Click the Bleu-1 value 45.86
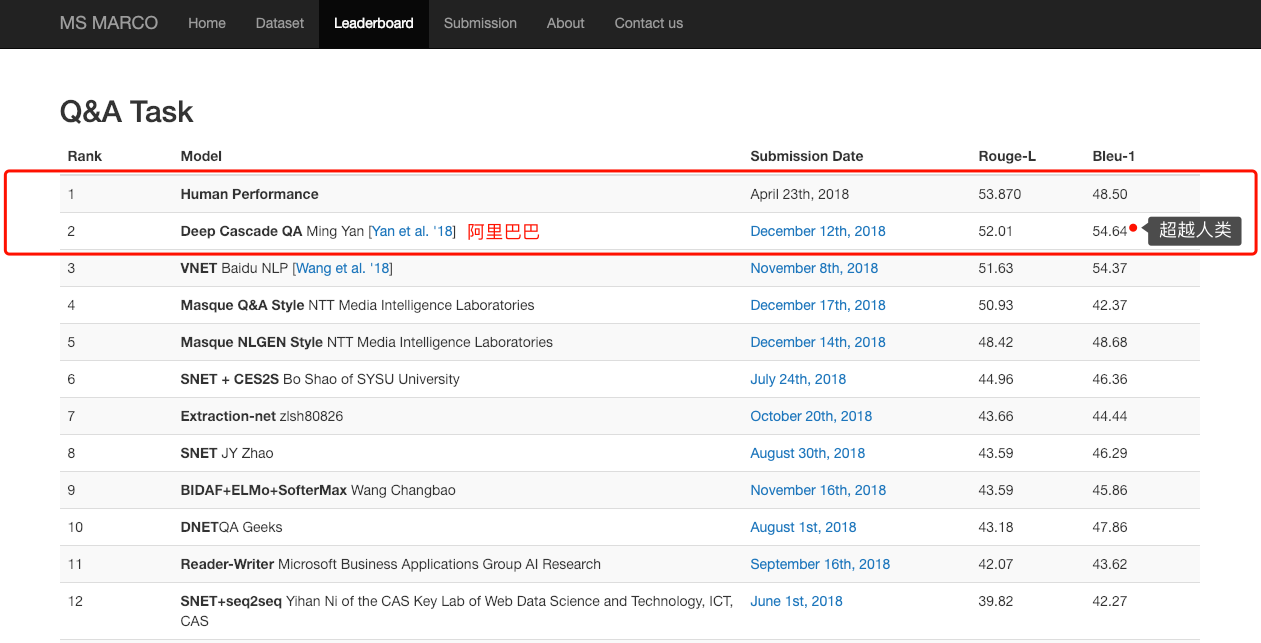The image size is (1261, 643). 1110,490
